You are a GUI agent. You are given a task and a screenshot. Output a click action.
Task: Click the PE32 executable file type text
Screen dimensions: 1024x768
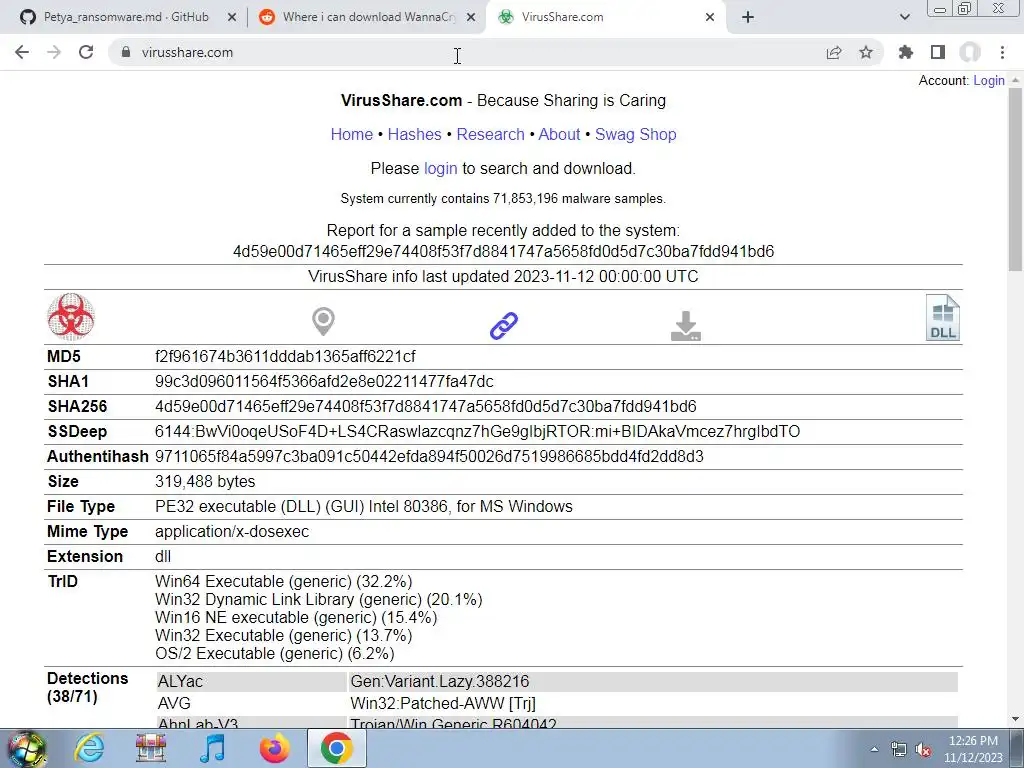tap(364, 507)
